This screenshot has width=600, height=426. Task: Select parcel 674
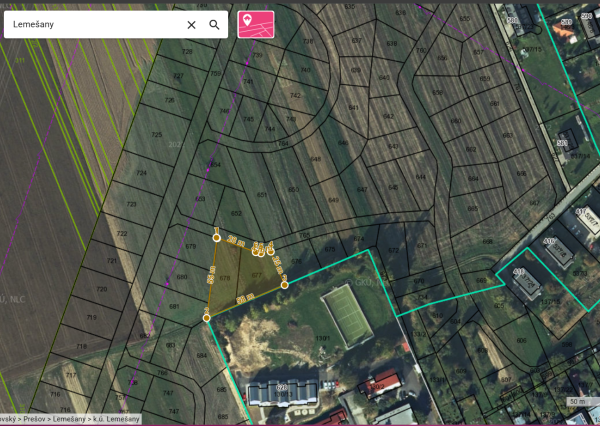pyautogui.click(x=359, y=238)
